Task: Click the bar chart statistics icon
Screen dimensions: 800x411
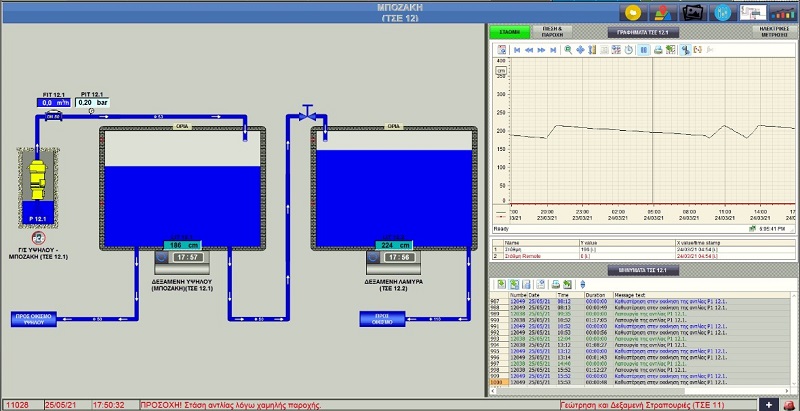Action: coord(782,12)
